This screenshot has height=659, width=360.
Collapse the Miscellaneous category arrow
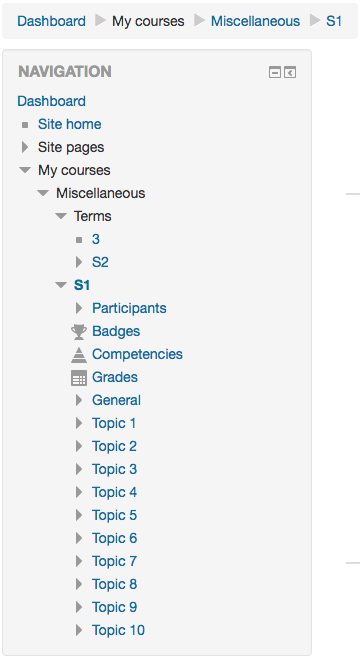pos(43,193)
